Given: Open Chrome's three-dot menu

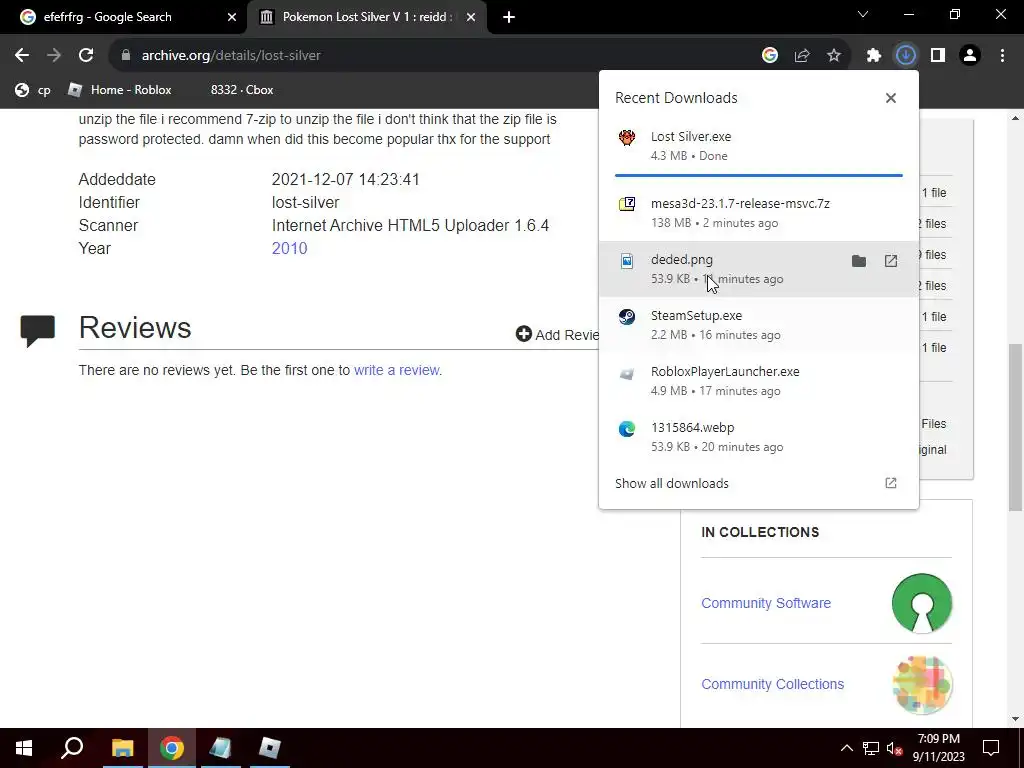Looking at the screenshot, I should point(1002,56).
